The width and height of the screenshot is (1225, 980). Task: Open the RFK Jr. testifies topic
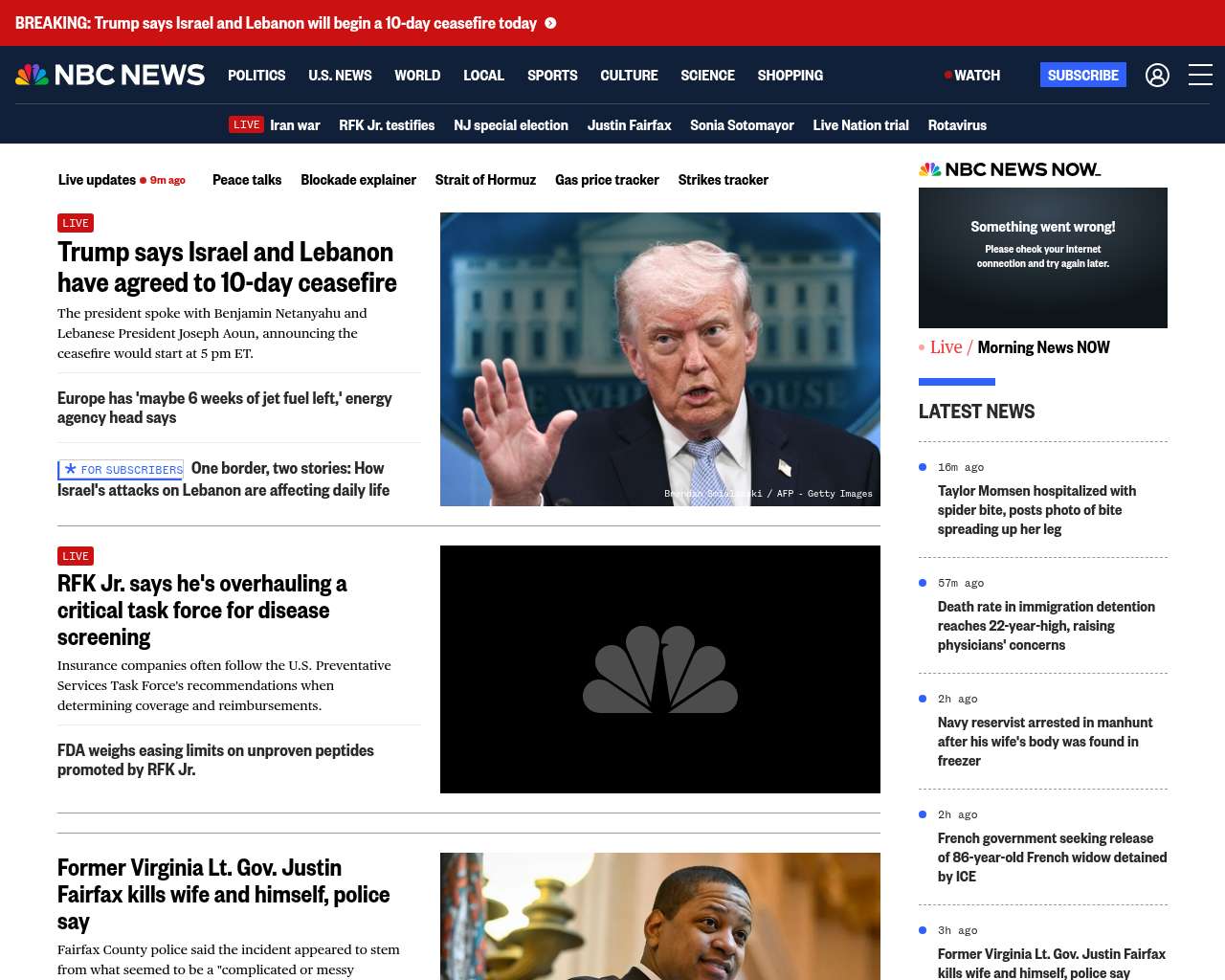click(x=387, y=124)
